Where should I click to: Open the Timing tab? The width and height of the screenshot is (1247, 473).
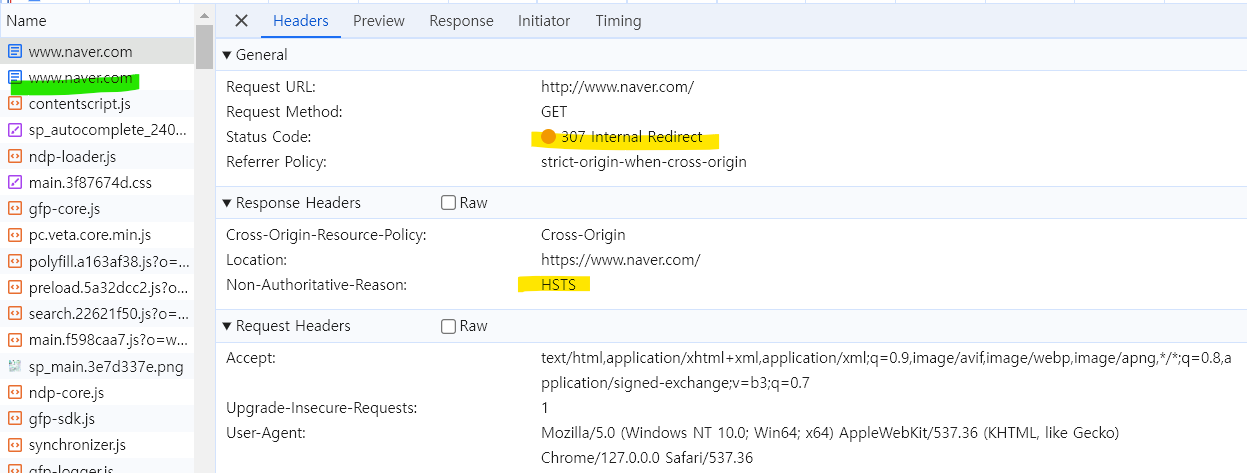[618, 20]
